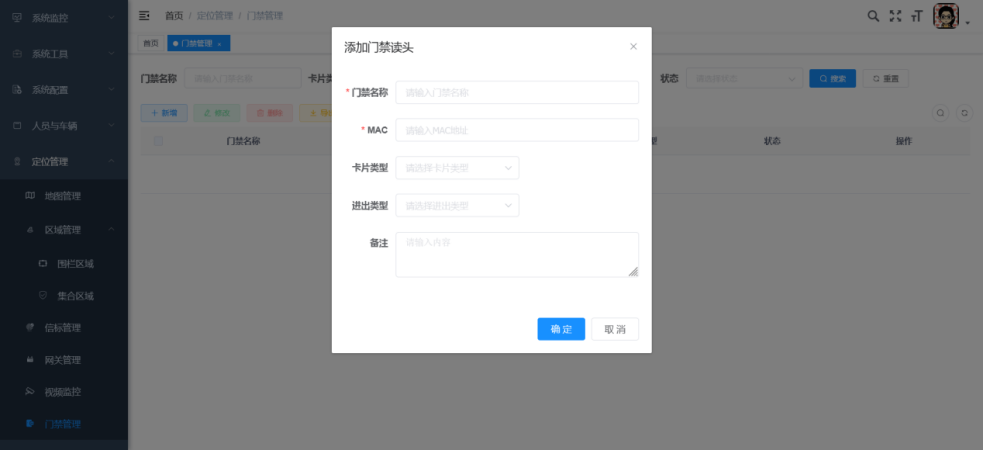Expand the 系统配置 menu chevron
Screen dimensions: 983x450
[x=111, y=90]
